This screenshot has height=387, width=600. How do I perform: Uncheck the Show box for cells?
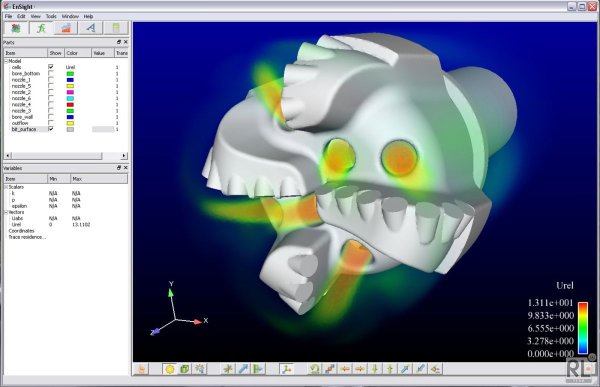pos(51,67)
